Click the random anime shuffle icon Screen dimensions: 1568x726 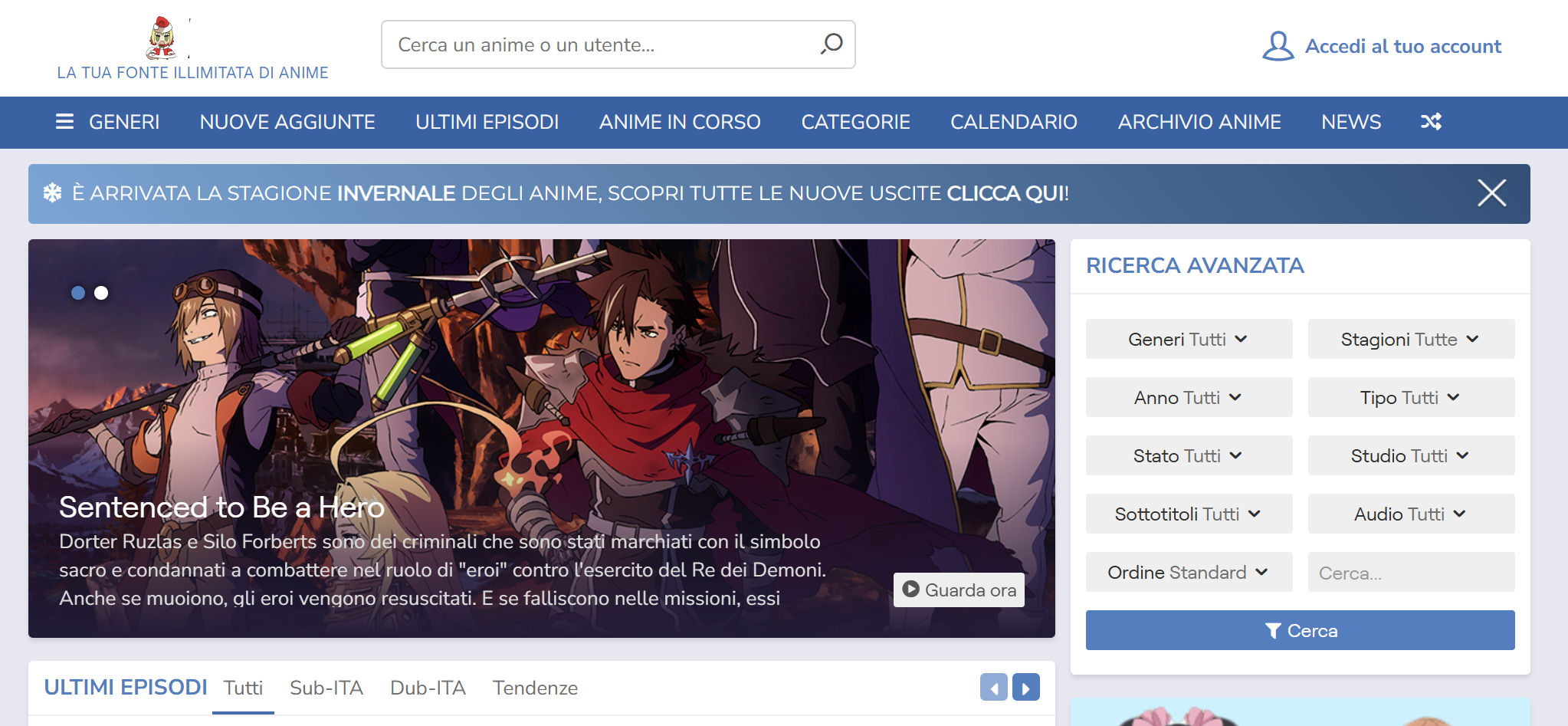1431,122
